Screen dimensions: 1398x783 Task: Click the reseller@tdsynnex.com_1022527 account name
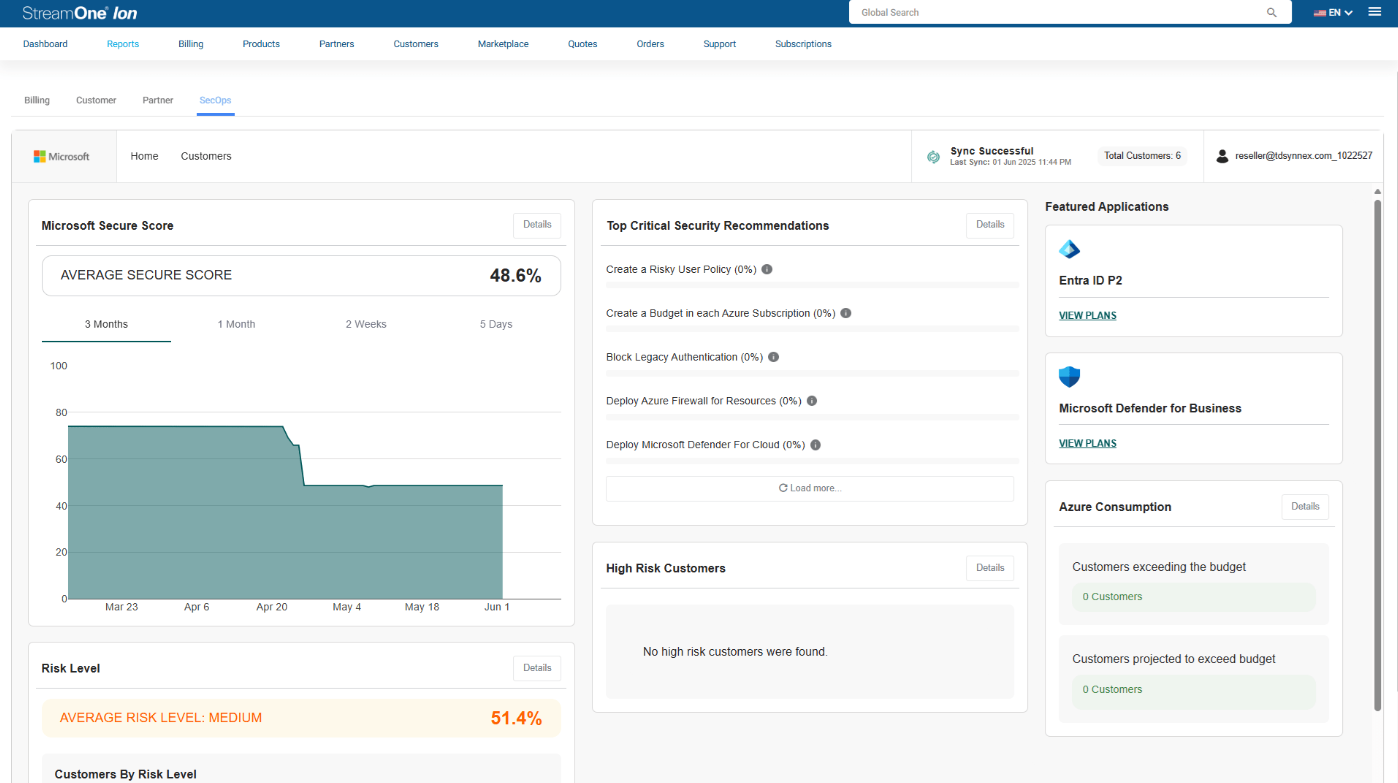tap(1304, 157)
